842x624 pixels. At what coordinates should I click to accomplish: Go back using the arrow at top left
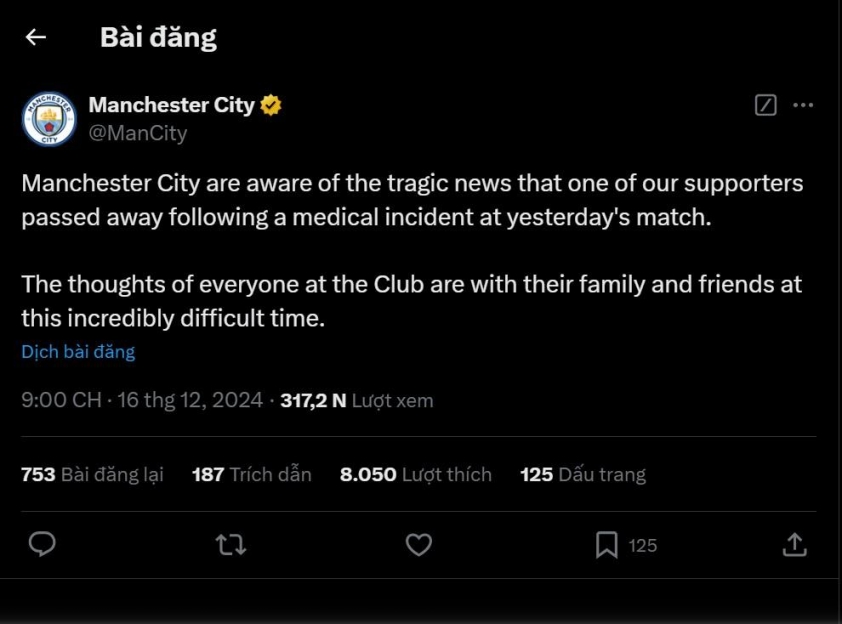tap(36, 37)
